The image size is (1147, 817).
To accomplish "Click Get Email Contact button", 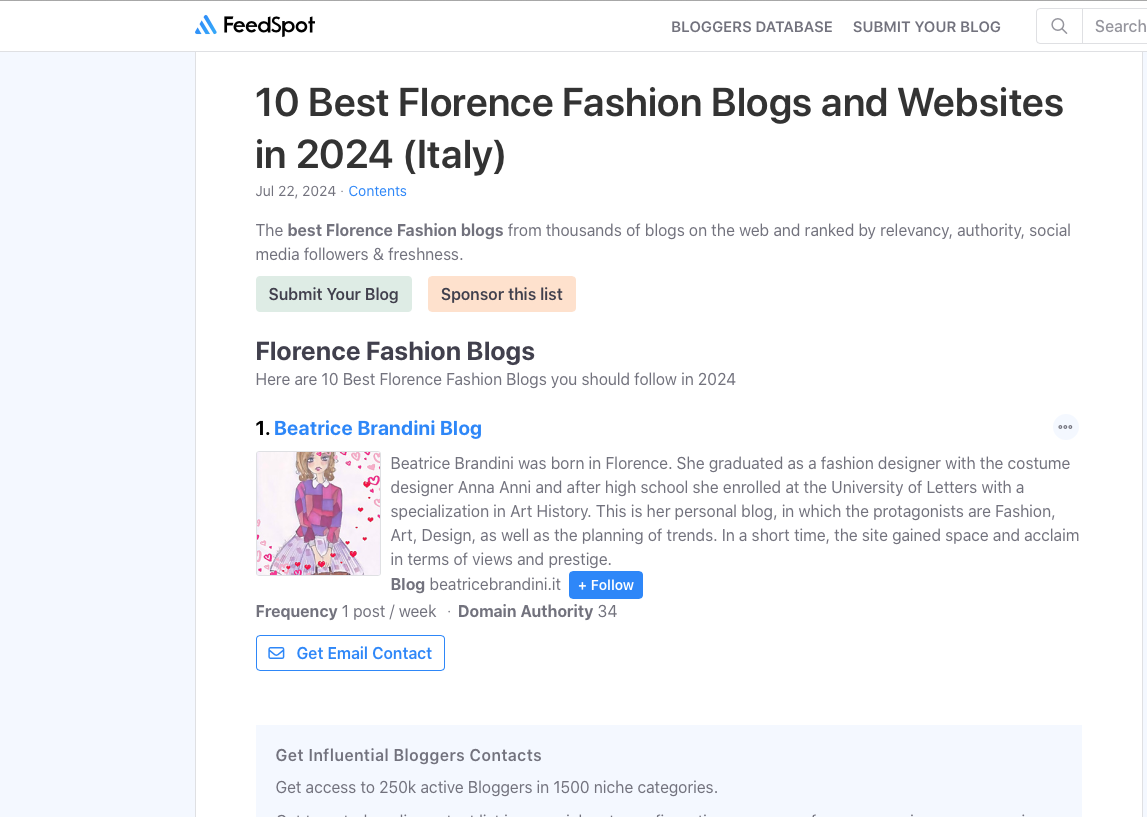I will 350,653.
